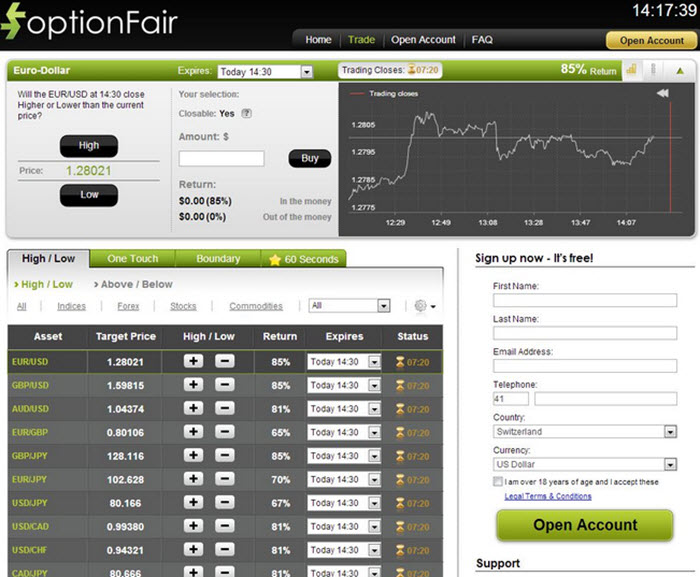Open the gear settings icon in filters

(421, 305)
